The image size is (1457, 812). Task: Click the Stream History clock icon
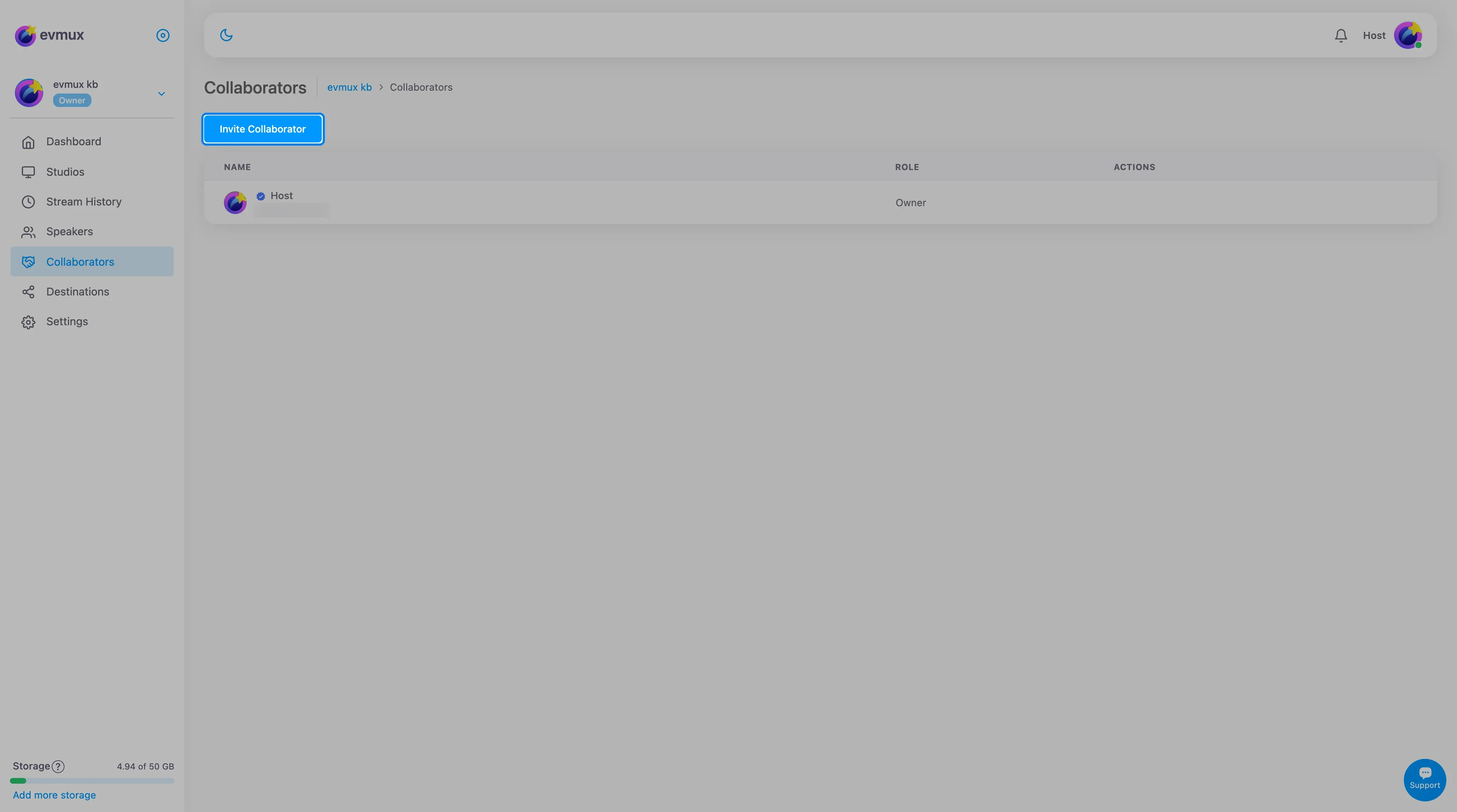(28, 202)
